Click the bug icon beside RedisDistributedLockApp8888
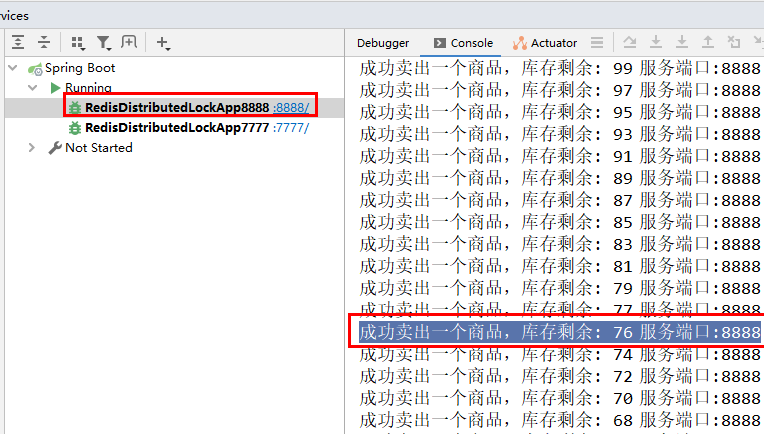The width and height of the screenshot is (764, 434). (x=75, y=108)
